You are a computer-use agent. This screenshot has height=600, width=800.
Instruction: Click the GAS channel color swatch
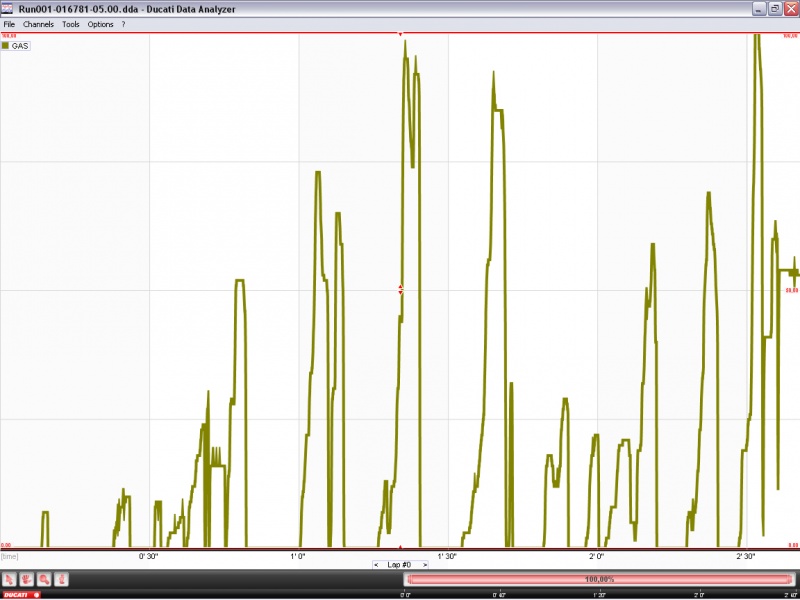click(x=6, y=45)
